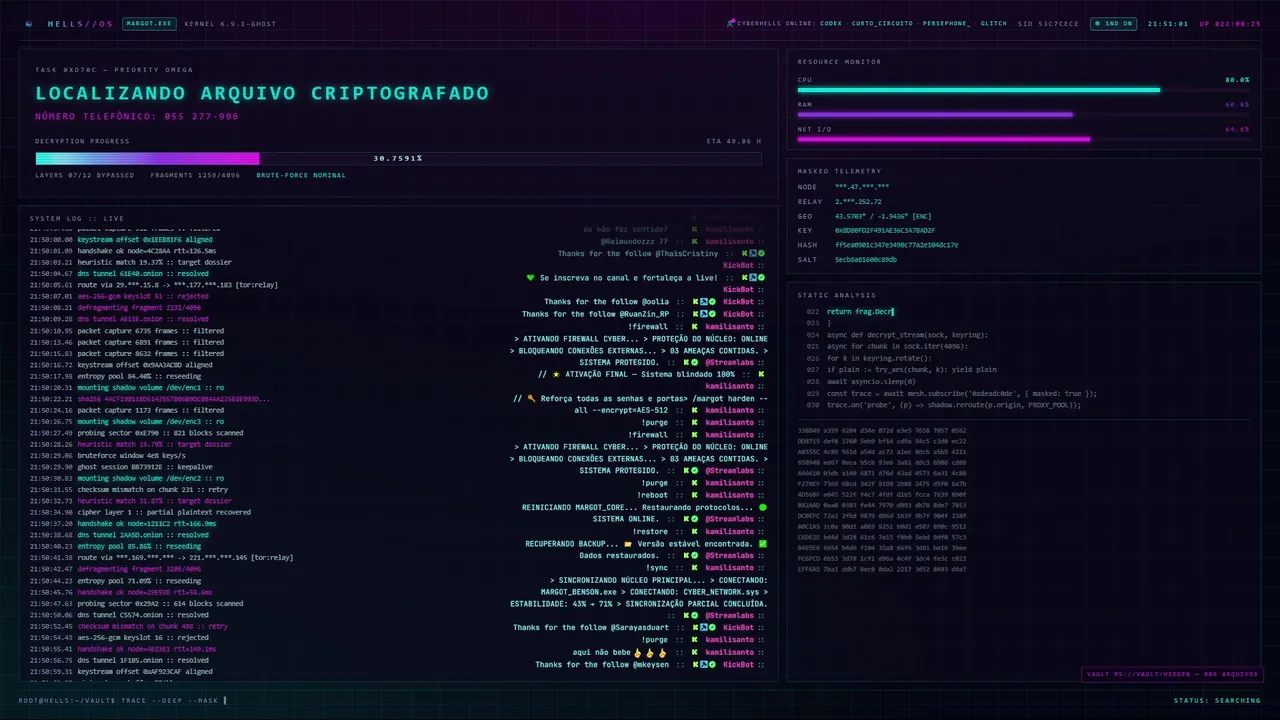Click the star icon before ATIVAÇÃO FINAL
This screenshot has height=720, width=1280.
(555, 374)
